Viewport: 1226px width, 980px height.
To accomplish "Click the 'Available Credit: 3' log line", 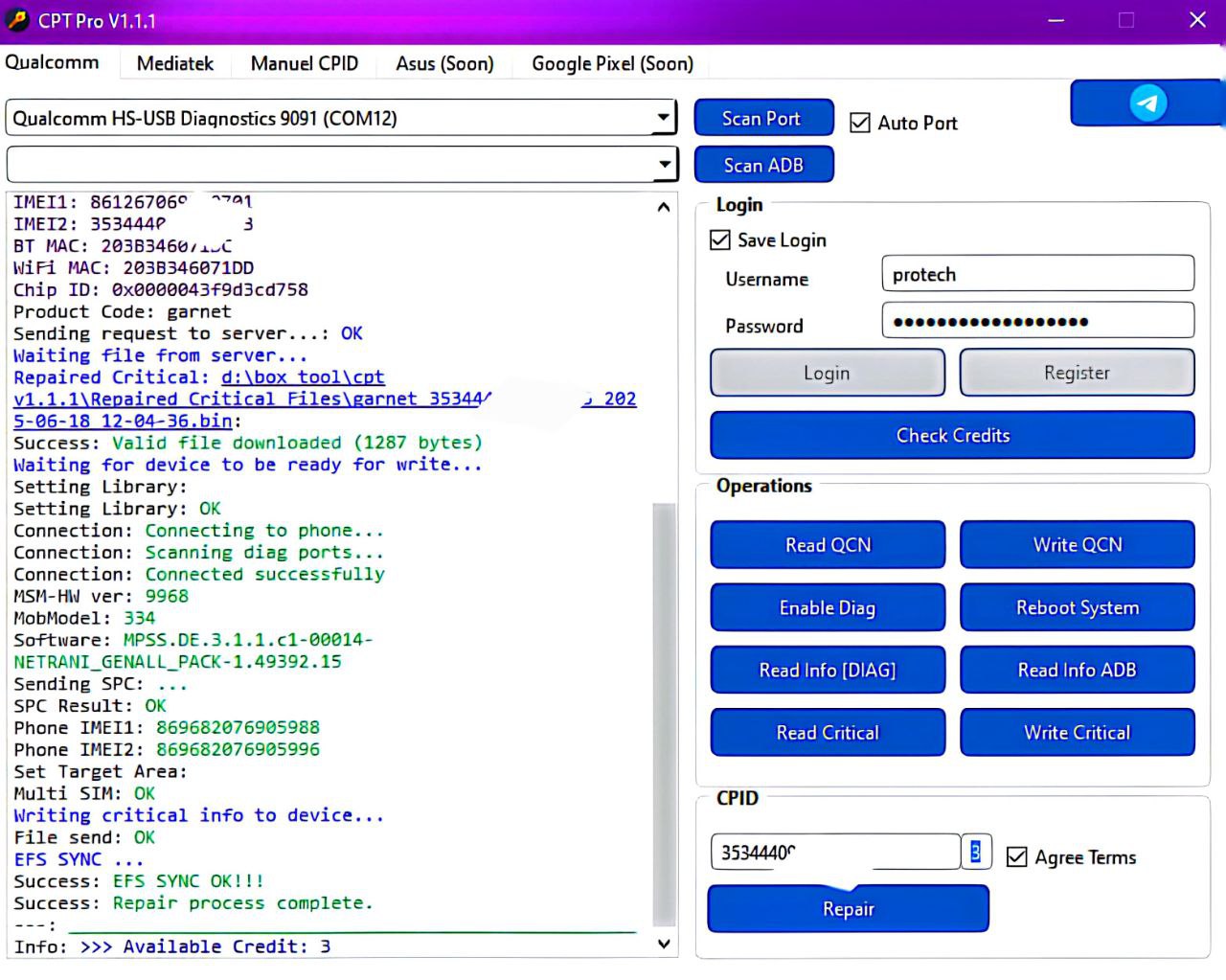I will coord(172,946).
